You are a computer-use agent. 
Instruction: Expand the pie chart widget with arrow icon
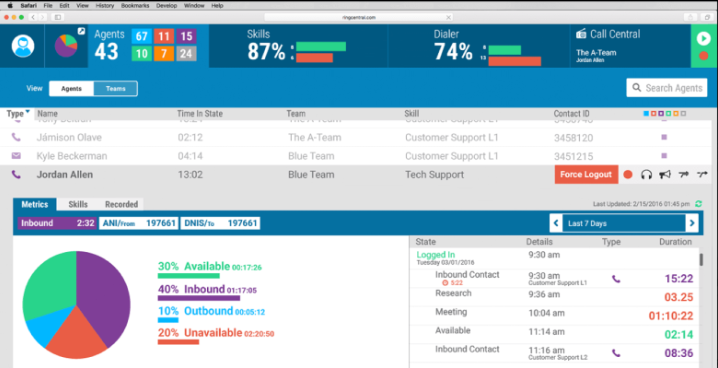81,31
